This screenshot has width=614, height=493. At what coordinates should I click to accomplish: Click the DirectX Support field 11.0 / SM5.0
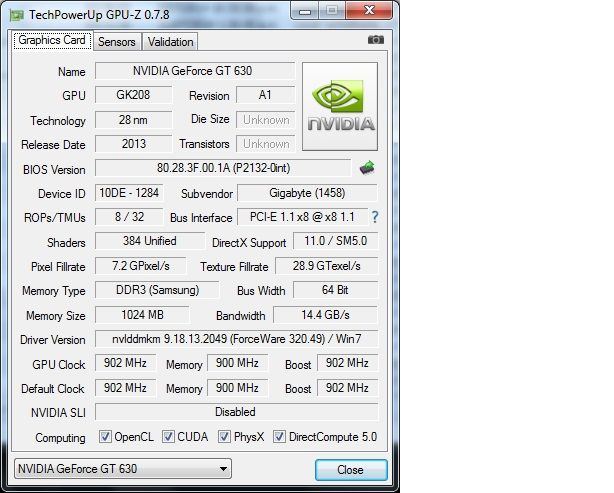[336, 241]
